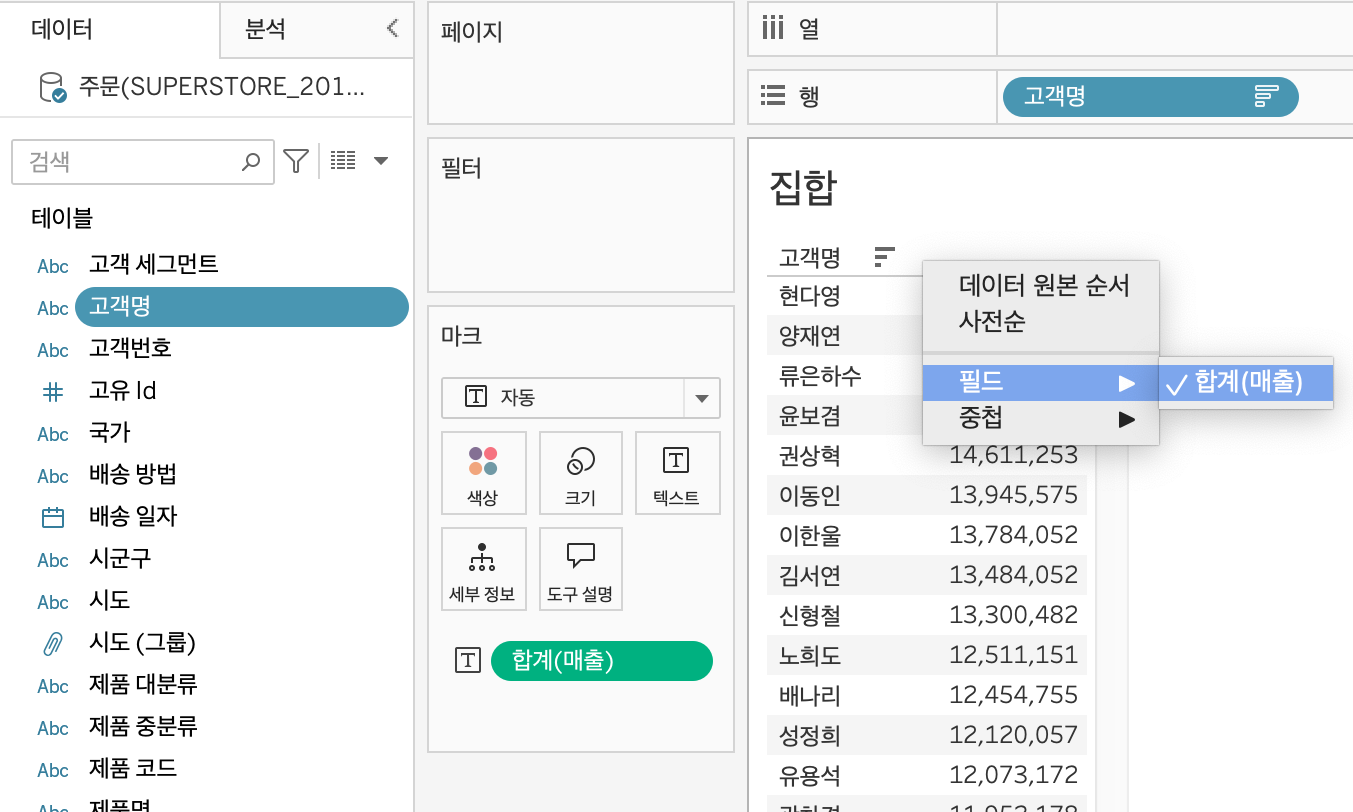Image resolution: width=1353 pixels, height=812 pixels.
Task: Open the Tooltip (도구 설명) mark card
Action: [580, 569]
